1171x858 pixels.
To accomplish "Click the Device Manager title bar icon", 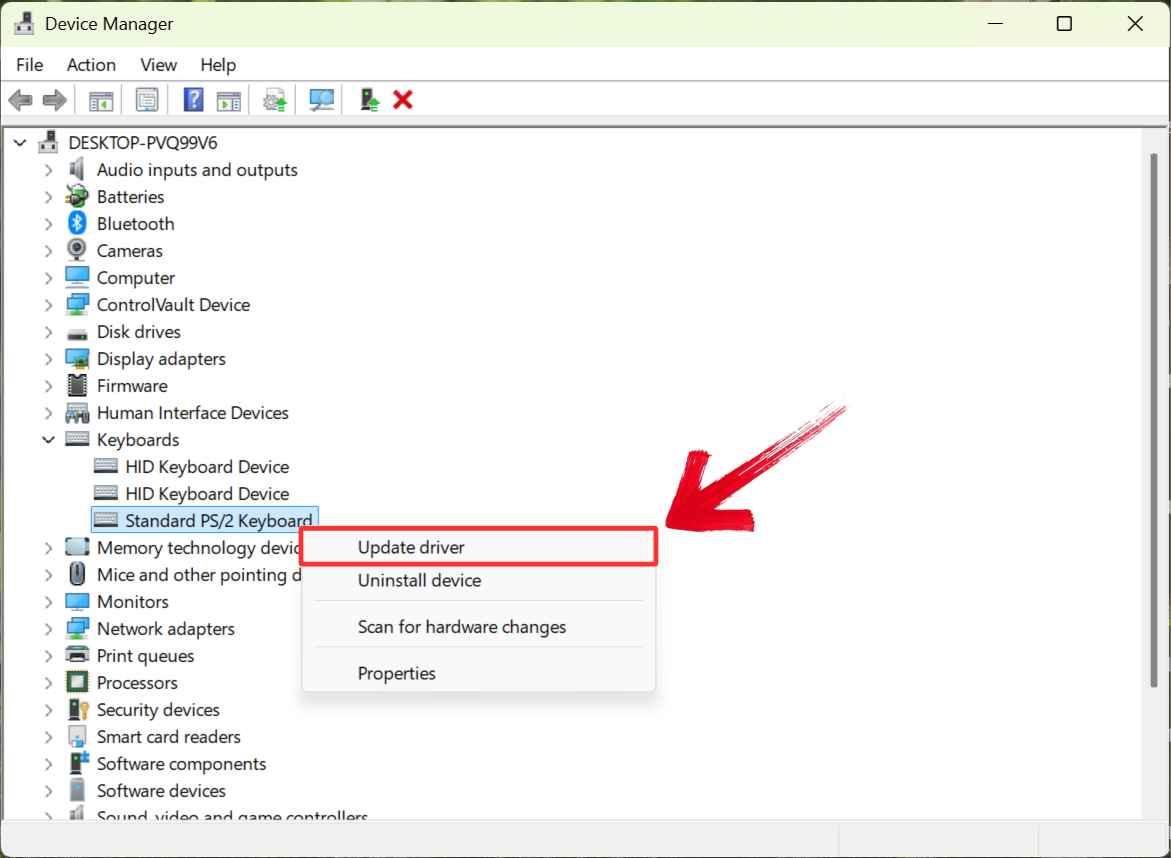I will point(24,23).
